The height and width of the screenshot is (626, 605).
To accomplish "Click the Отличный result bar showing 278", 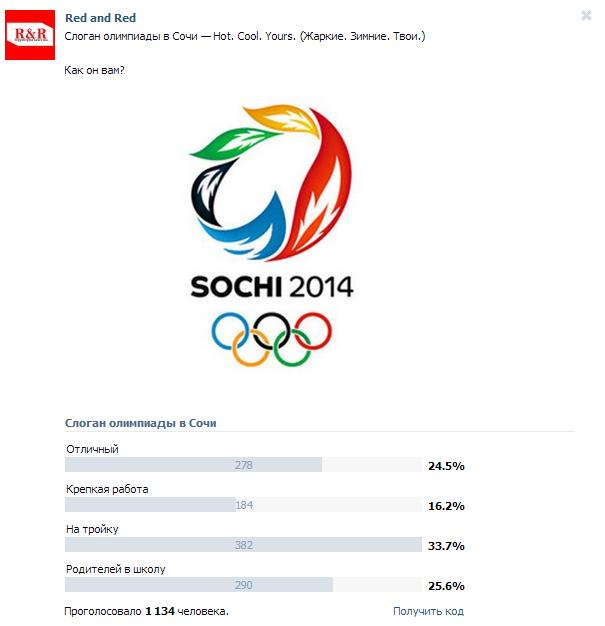I will pos(243,465).
